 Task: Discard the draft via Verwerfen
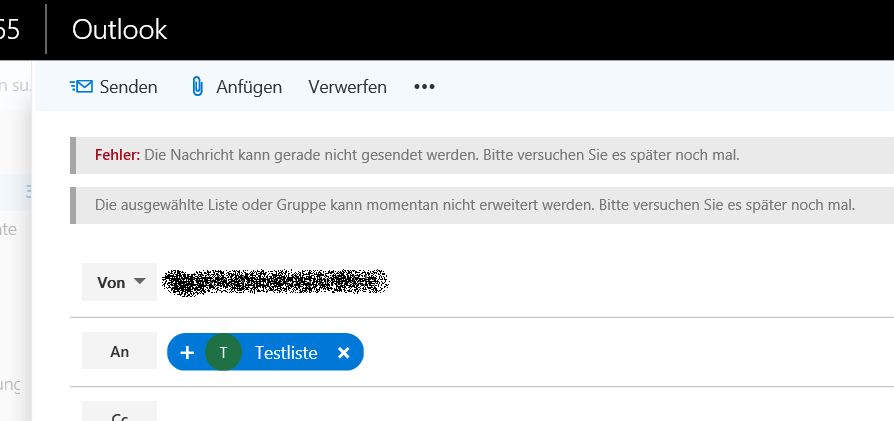click(x=347, y=87)
